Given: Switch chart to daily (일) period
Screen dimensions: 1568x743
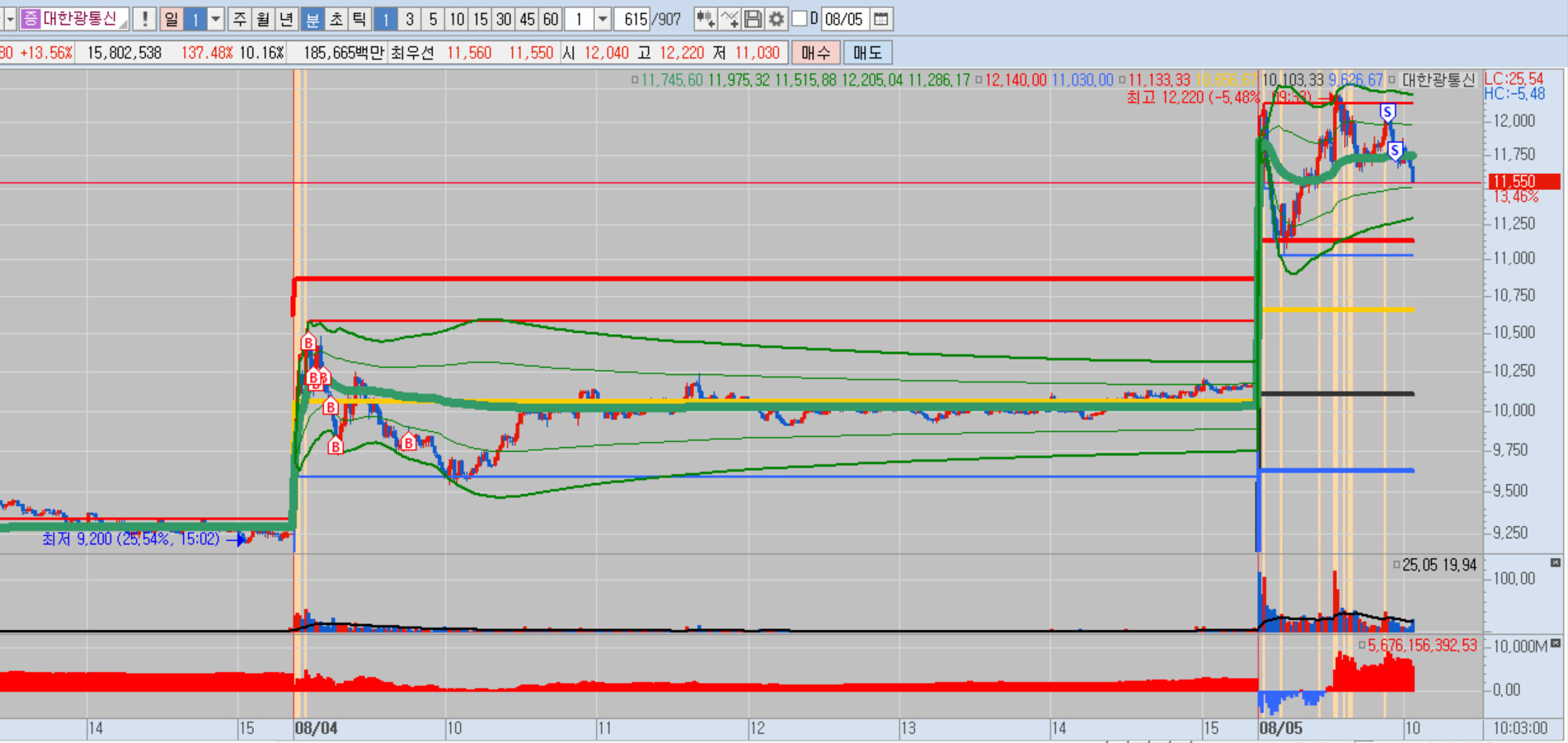Looking at the screenshot, I should [x=171, y=18].
